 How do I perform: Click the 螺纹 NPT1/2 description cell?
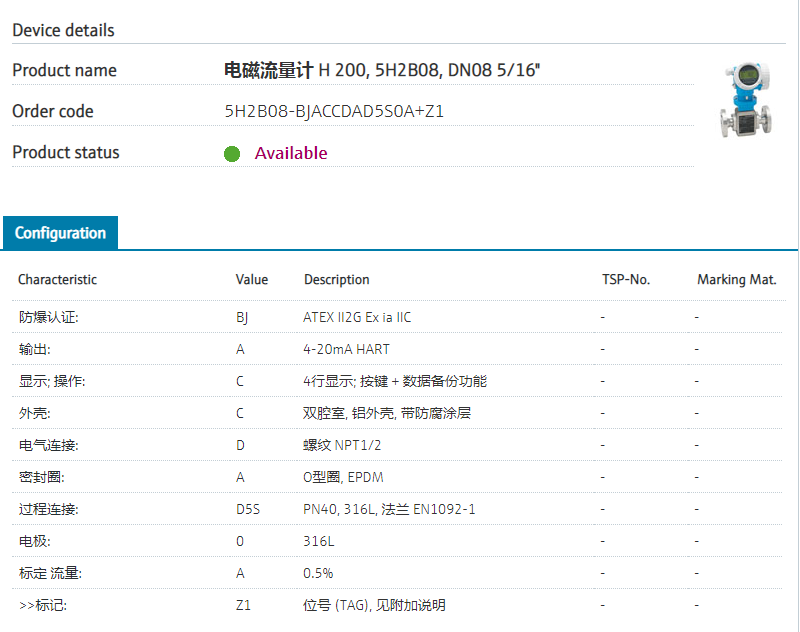click(342, 445)
